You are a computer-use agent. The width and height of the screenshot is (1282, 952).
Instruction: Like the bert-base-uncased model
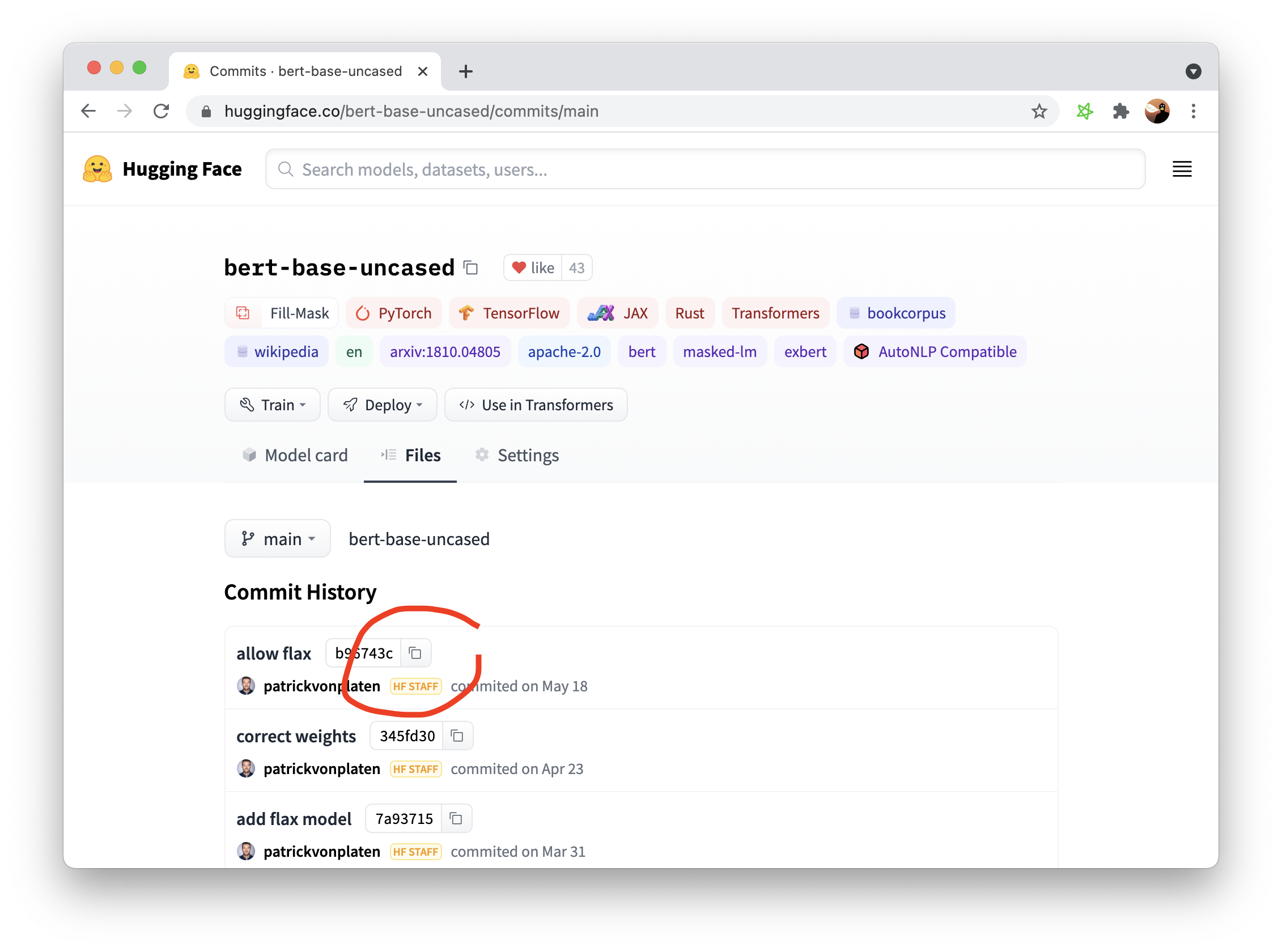(533, 268)
